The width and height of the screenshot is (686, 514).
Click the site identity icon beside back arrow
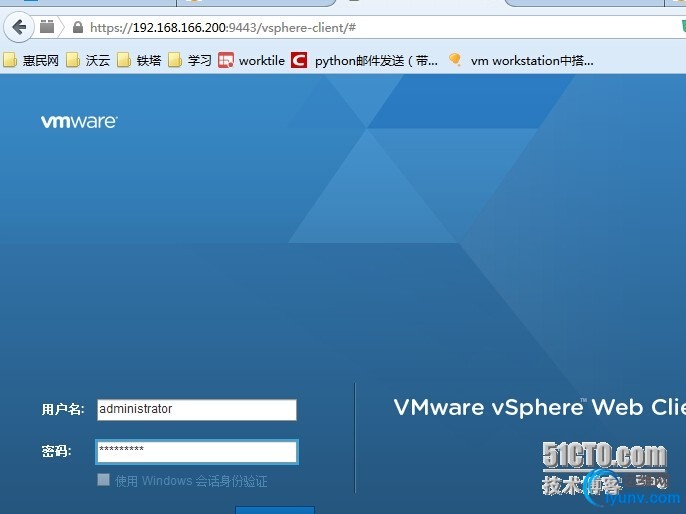(47, 27)
